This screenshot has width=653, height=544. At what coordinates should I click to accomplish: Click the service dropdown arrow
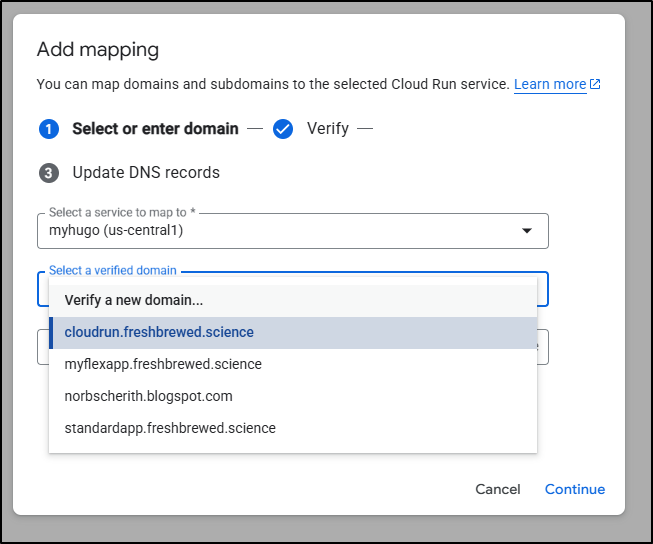[x=526, y=231]
